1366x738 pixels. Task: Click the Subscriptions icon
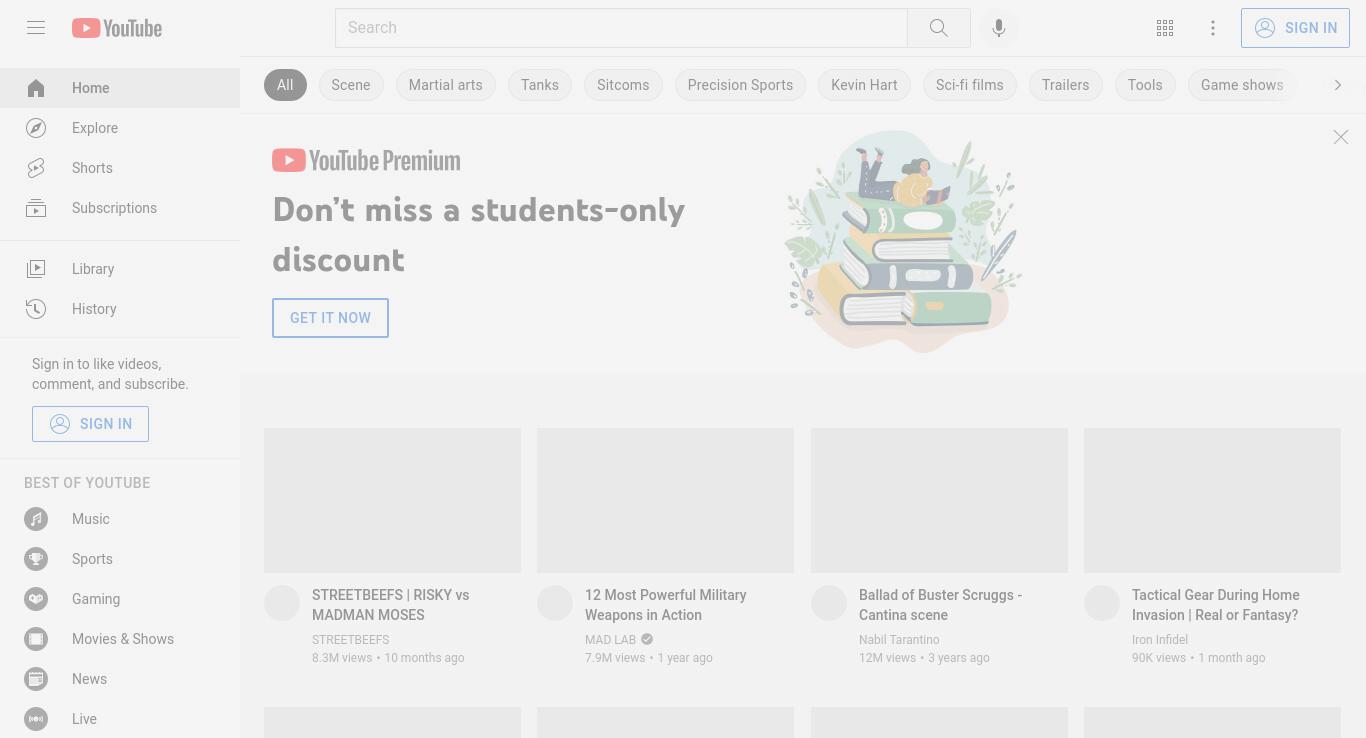pyautogui.click(x=36, y=208)
